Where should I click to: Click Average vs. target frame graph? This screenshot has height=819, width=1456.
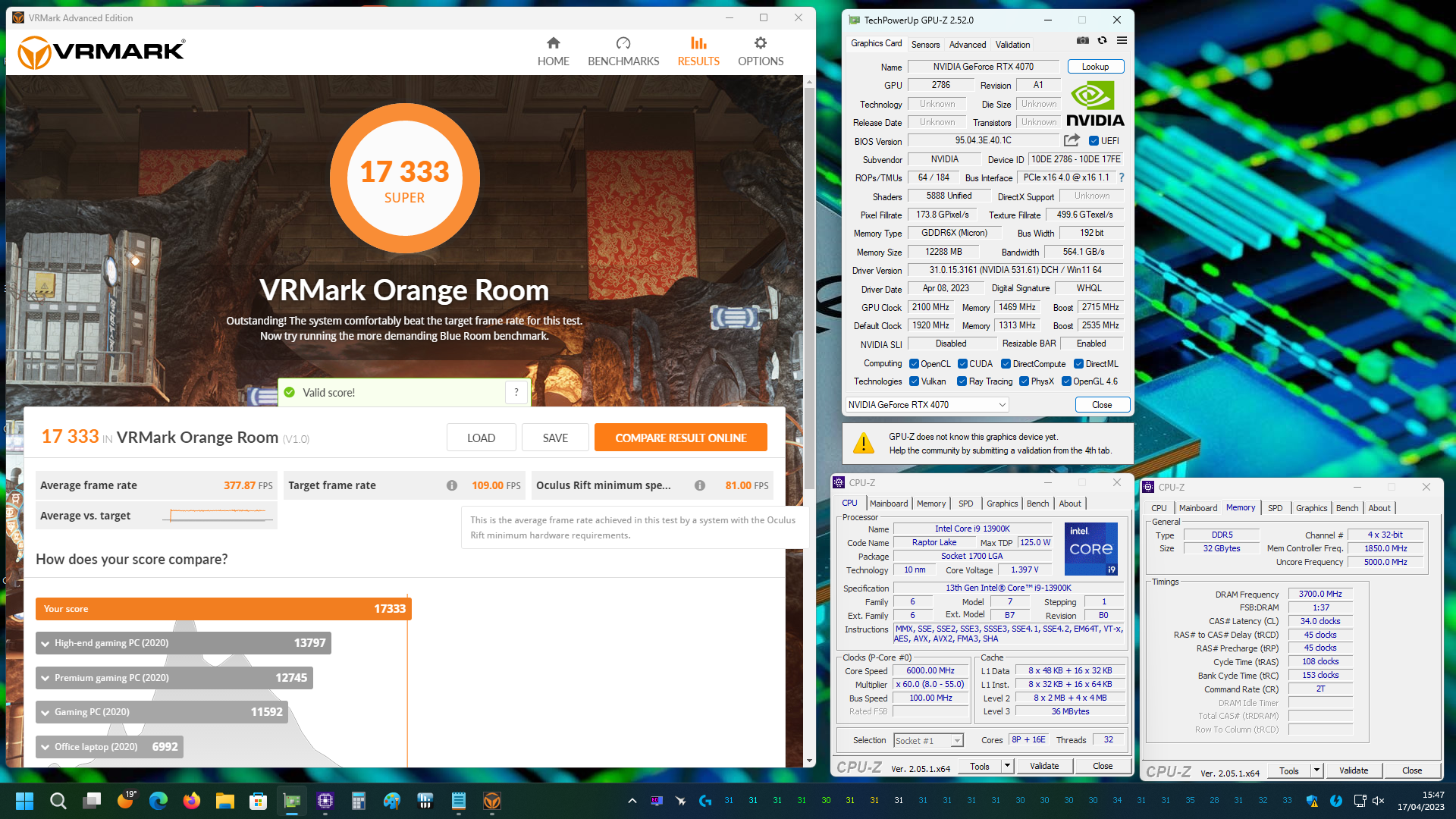point(217,516)
